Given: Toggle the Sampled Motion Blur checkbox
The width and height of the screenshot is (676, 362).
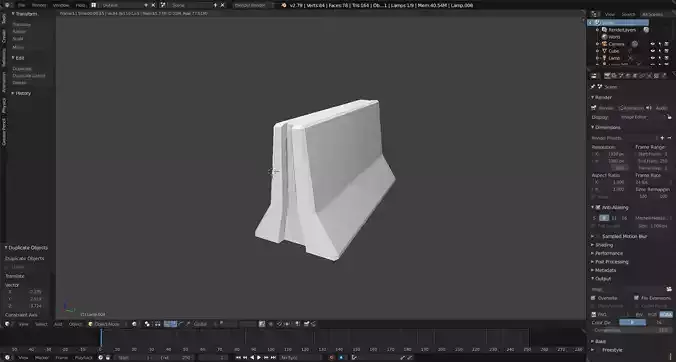Looking at the screenshot, I should tap(598, 236).
